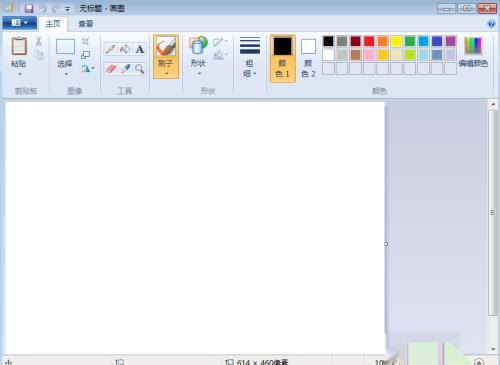
Task: Select the Text tool A icon
Action: [x=139, y=49]
